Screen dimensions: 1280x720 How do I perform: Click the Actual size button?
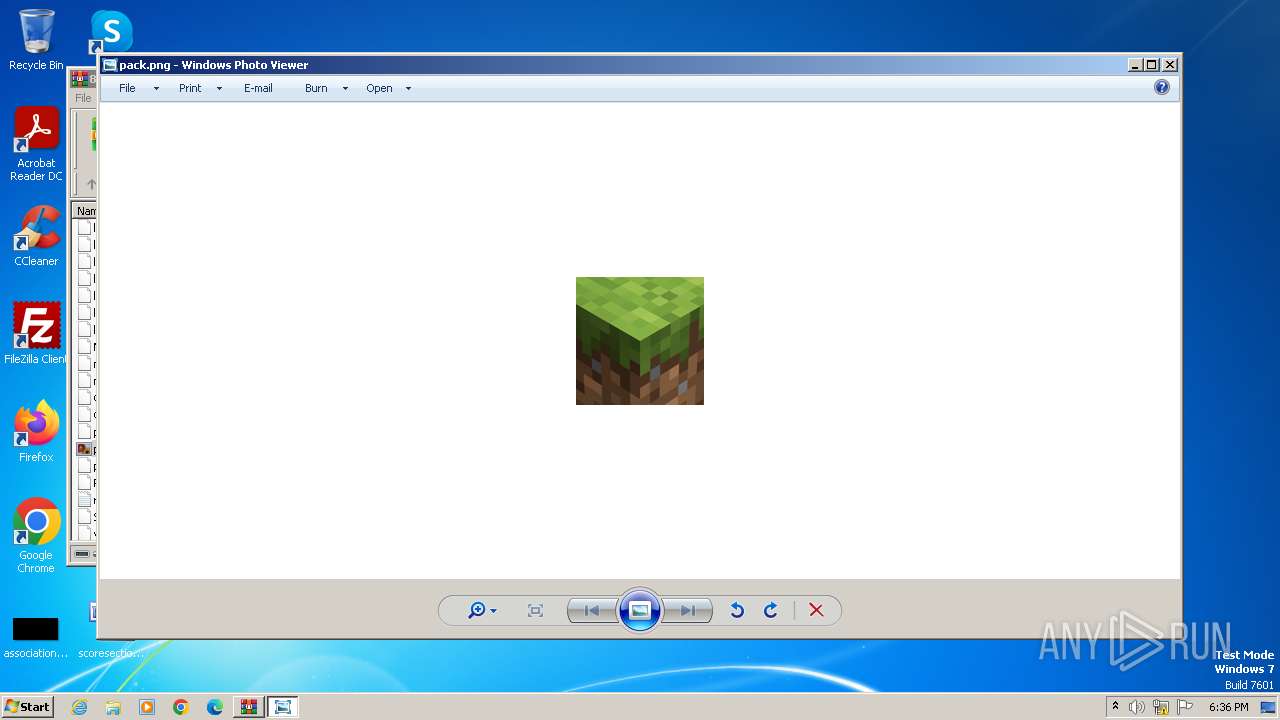pos(535,611)
